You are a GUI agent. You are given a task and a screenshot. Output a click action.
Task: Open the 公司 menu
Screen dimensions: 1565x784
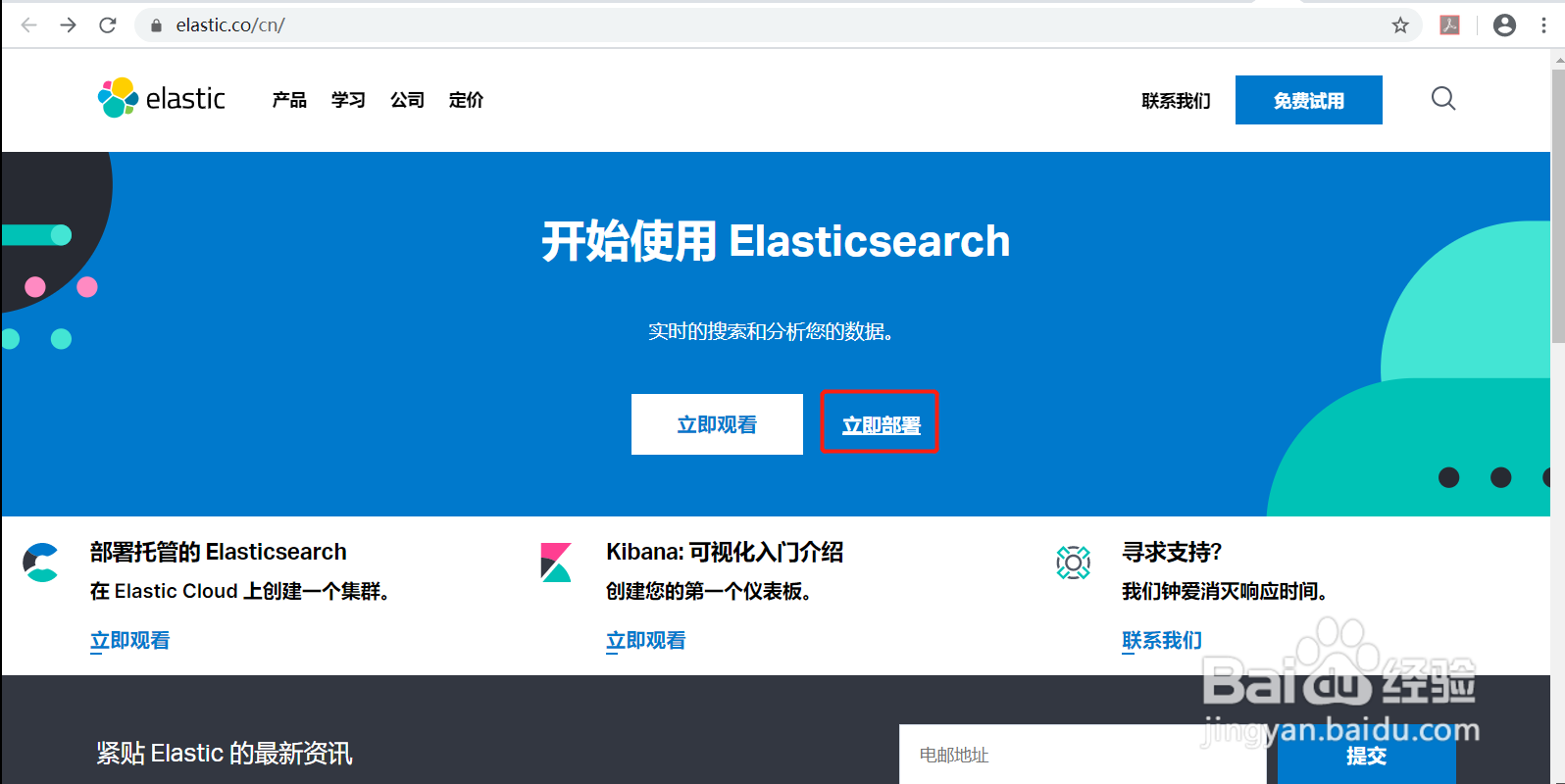(x=407, y=100)
